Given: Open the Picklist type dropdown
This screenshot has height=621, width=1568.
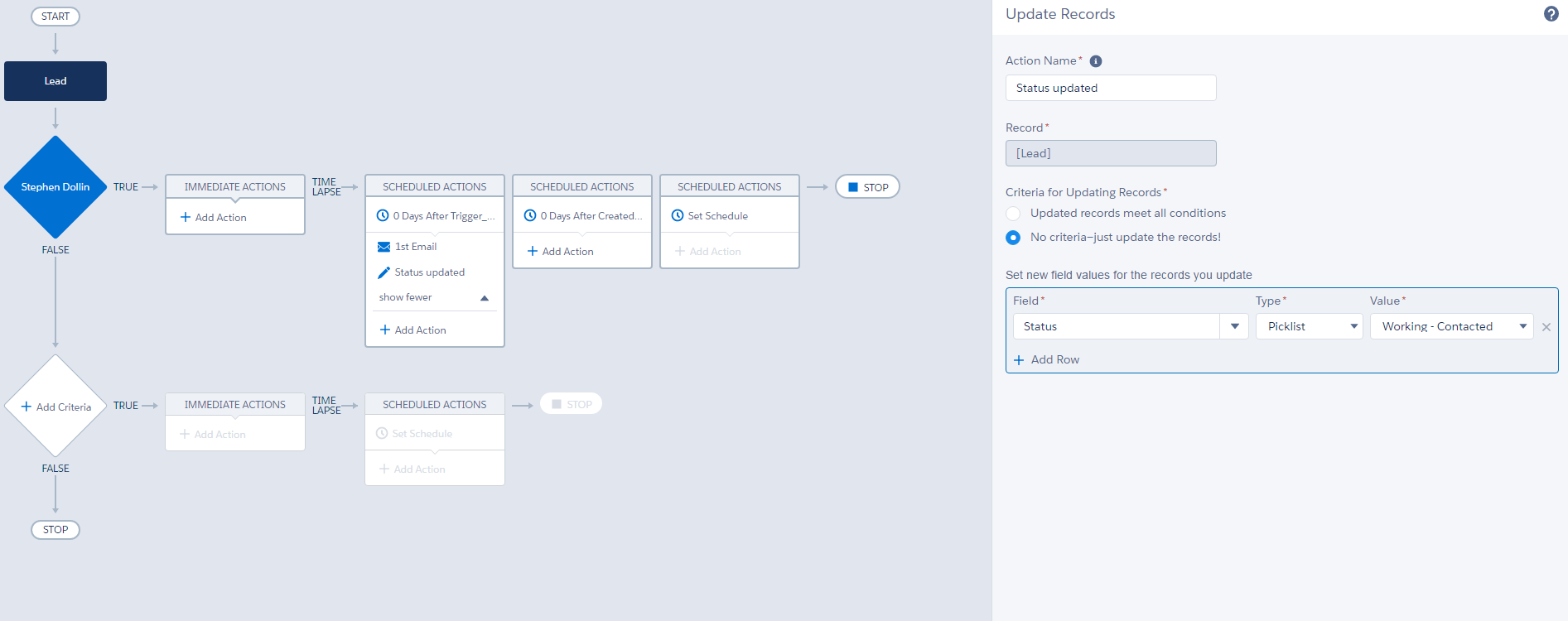Looking at the screenshot, I should click(x=1309, y=326).
